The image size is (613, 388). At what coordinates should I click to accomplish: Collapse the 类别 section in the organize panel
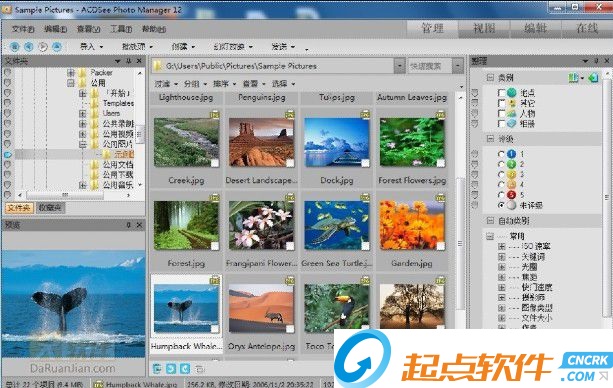pos(490,77)
